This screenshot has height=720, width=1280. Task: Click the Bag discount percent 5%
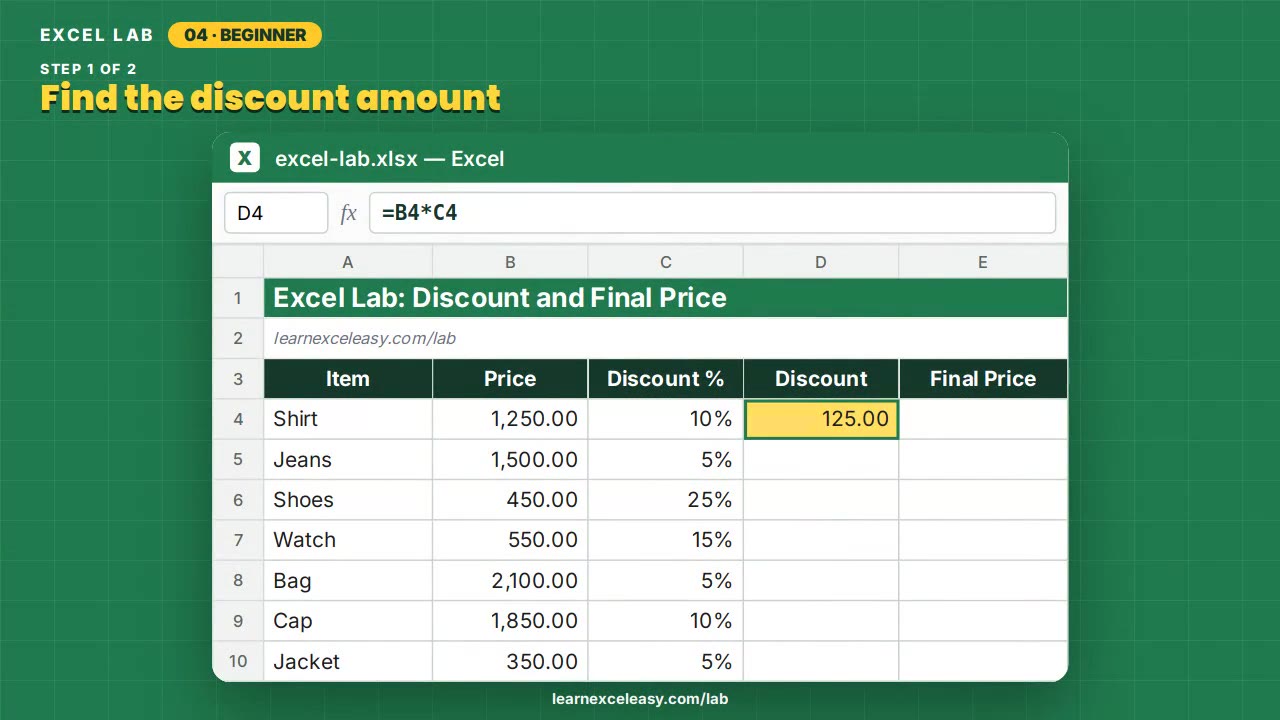click(666, 581)
